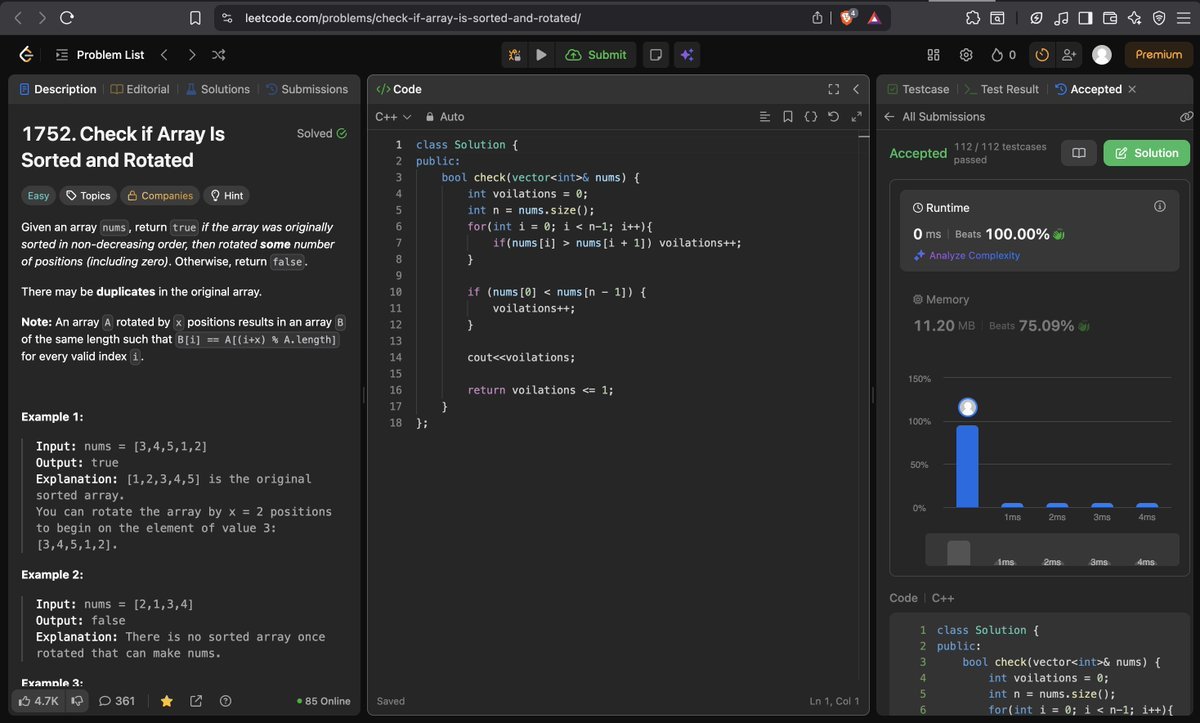Click the tall runtime distribution bar
Screen dimensions: 1200x723
click(967, 466)
